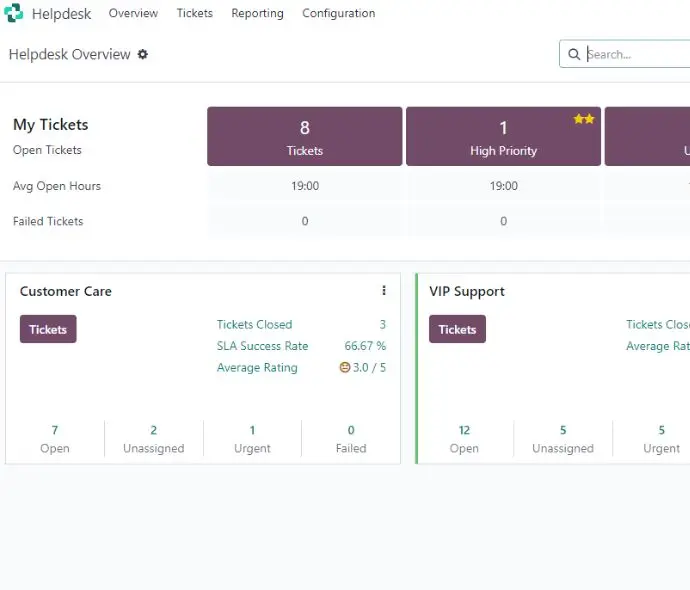Viewport: 690px width, 590px height.
Task: View Customer Care 7 Open tickets
Action: tap(55, 439)
